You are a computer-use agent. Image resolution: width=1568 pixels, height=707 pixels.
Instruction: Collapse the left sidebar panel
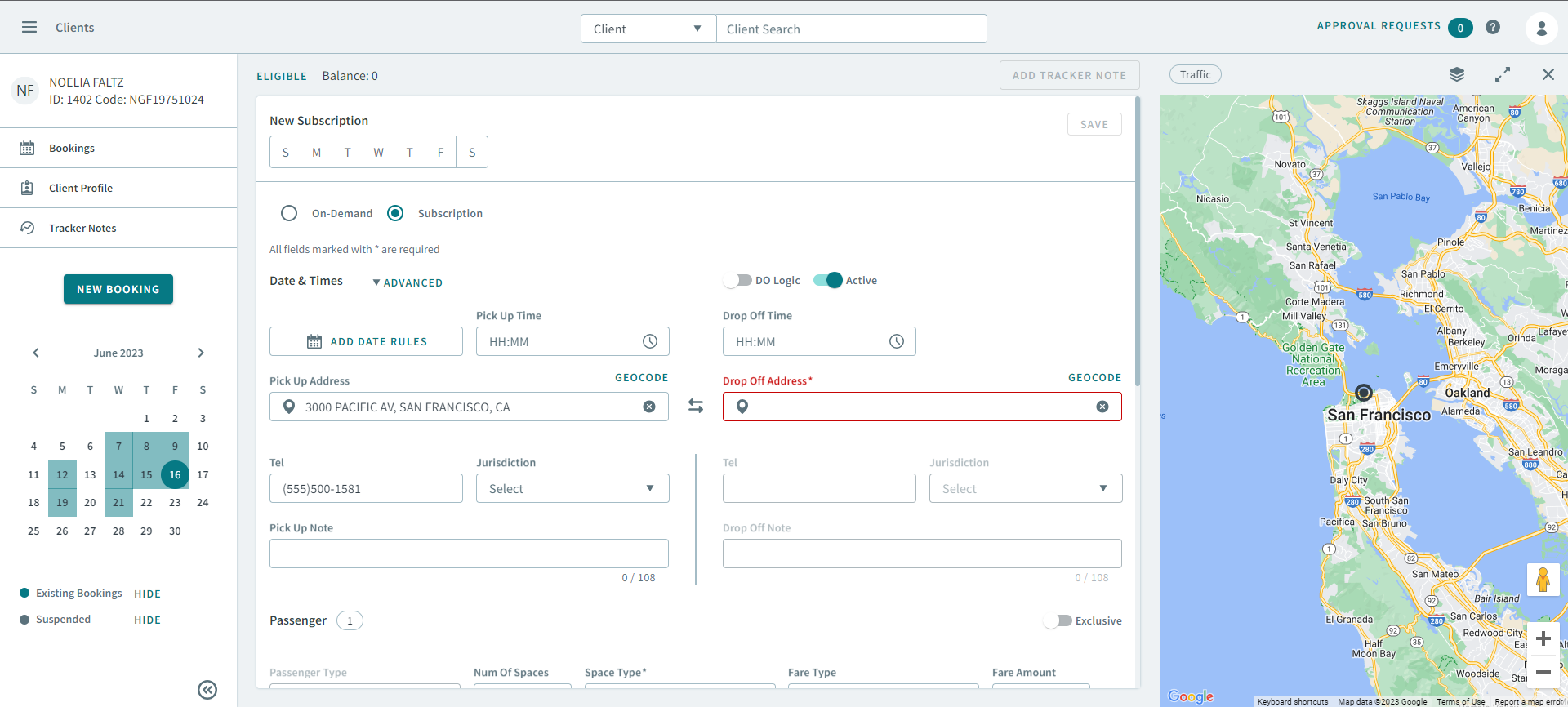click(207, 690)
